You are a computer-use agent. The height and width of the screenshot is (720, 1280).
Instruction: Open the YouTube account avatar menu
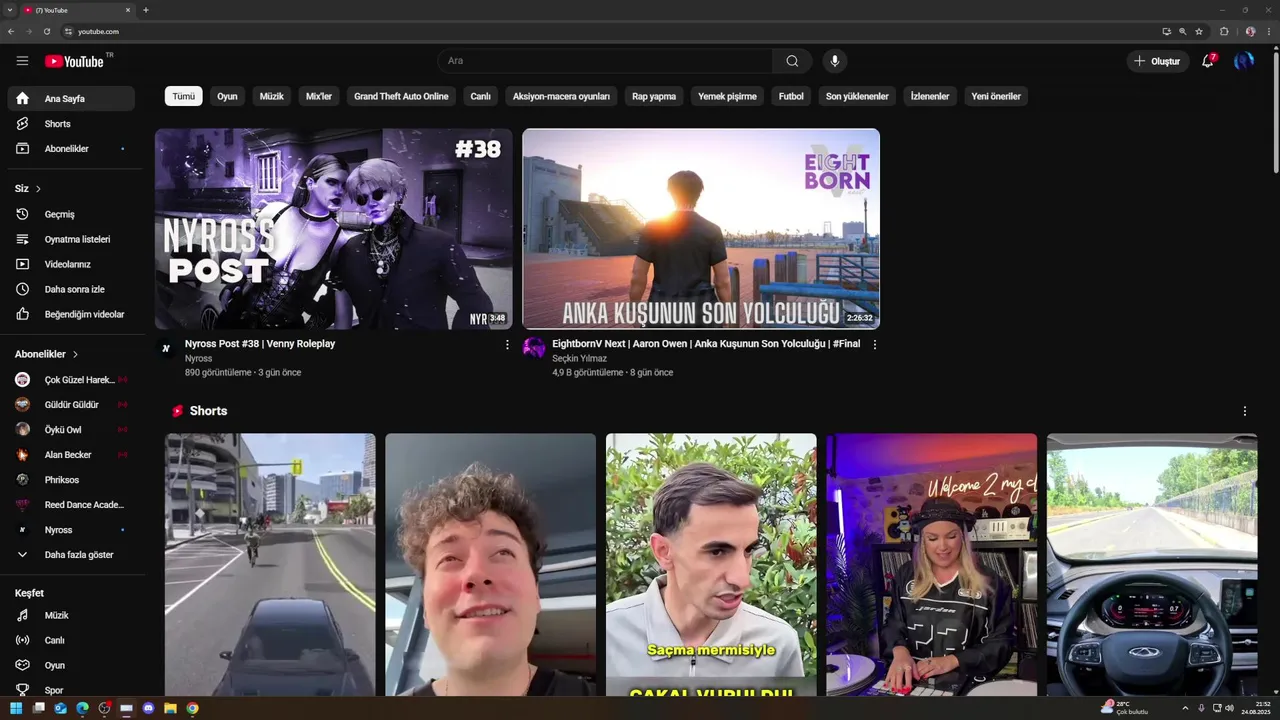tap(1244, 61)
